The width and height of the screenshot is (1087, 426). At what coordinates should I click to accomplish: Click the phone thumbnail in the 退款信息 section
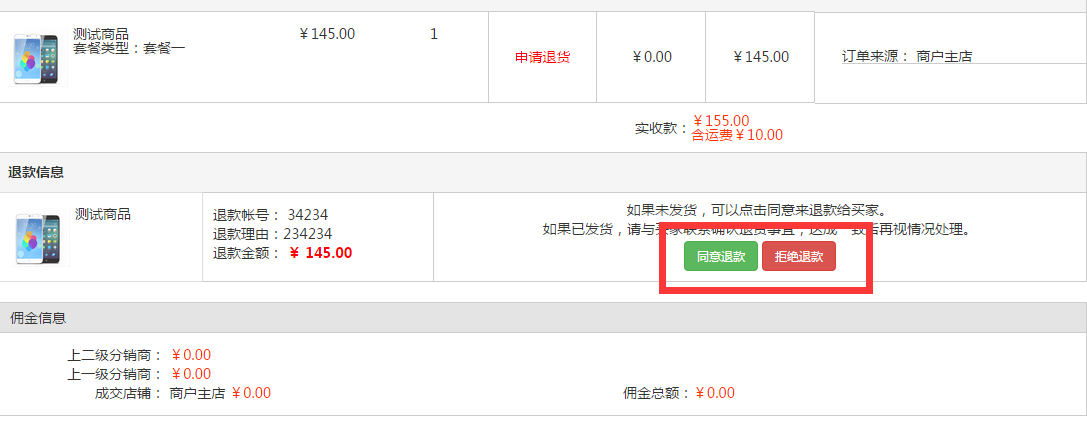37,238
